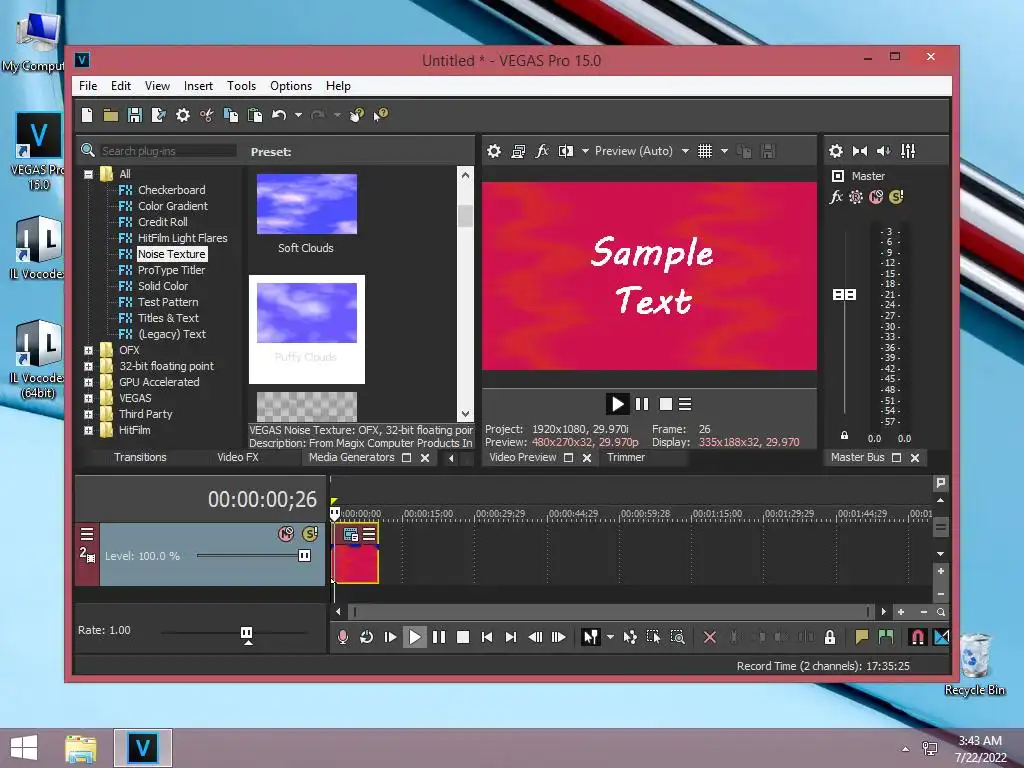Open the Tools menu
This screenshot has height=768, width=1024.
coord(241,86)
